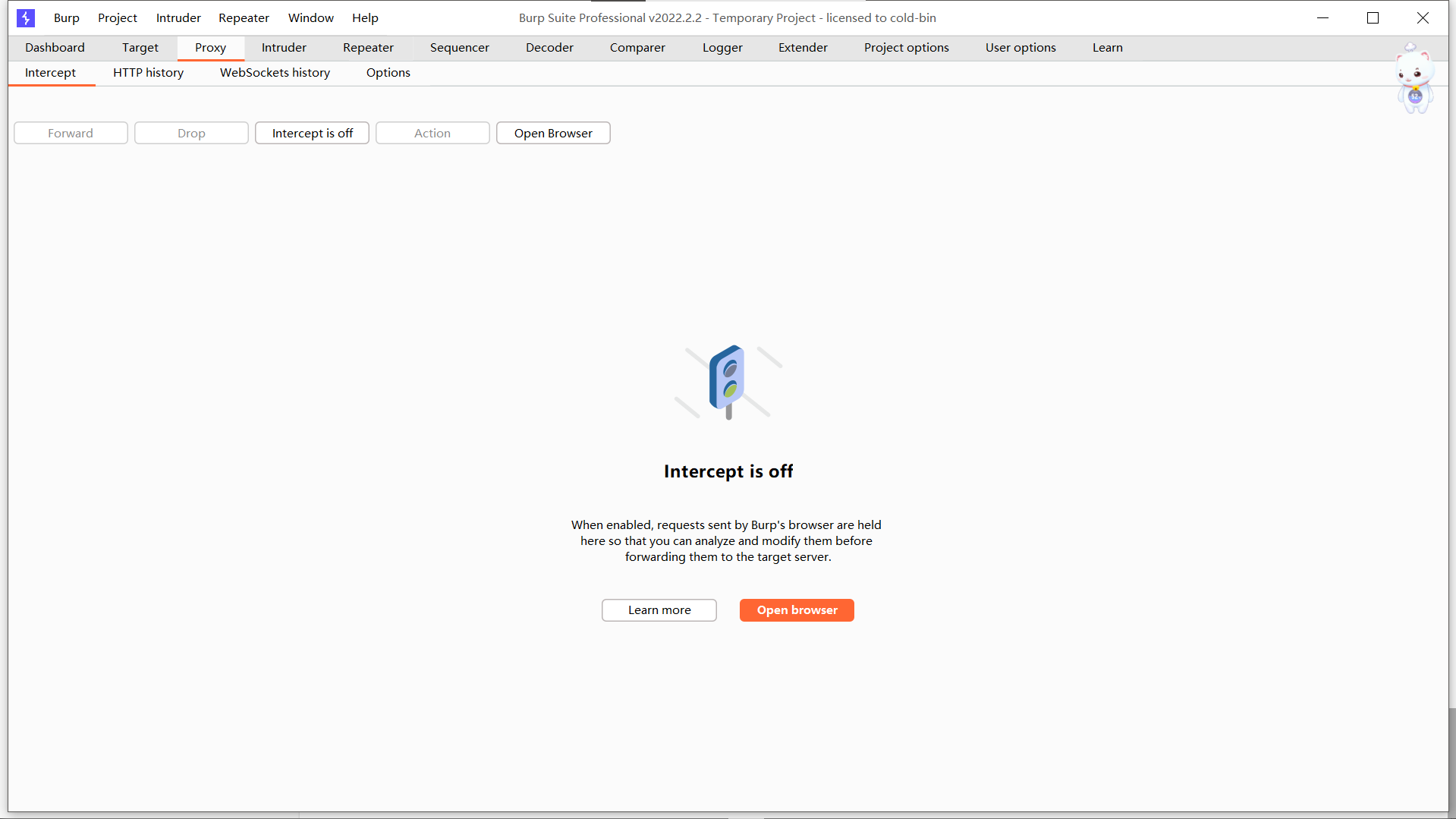Click the white cat mascot icon

tap(1415, 79)
